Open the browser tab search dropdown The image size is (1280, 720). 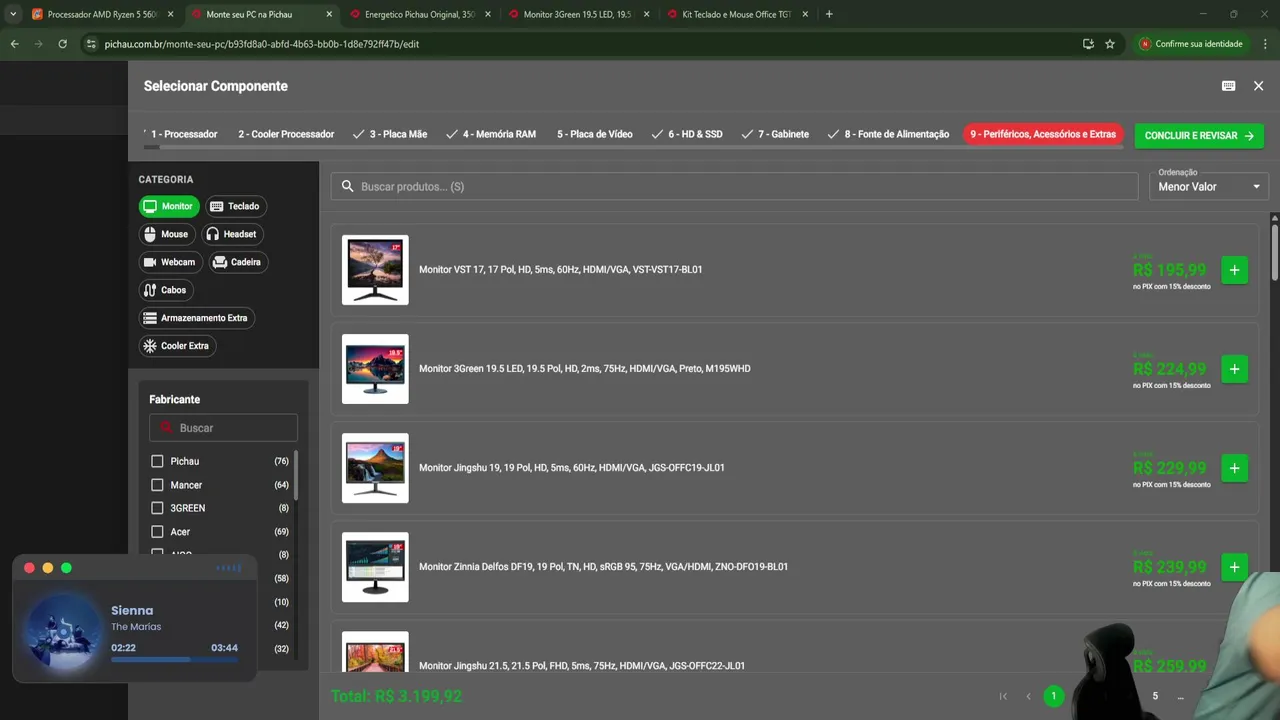[x=13, y=14]
